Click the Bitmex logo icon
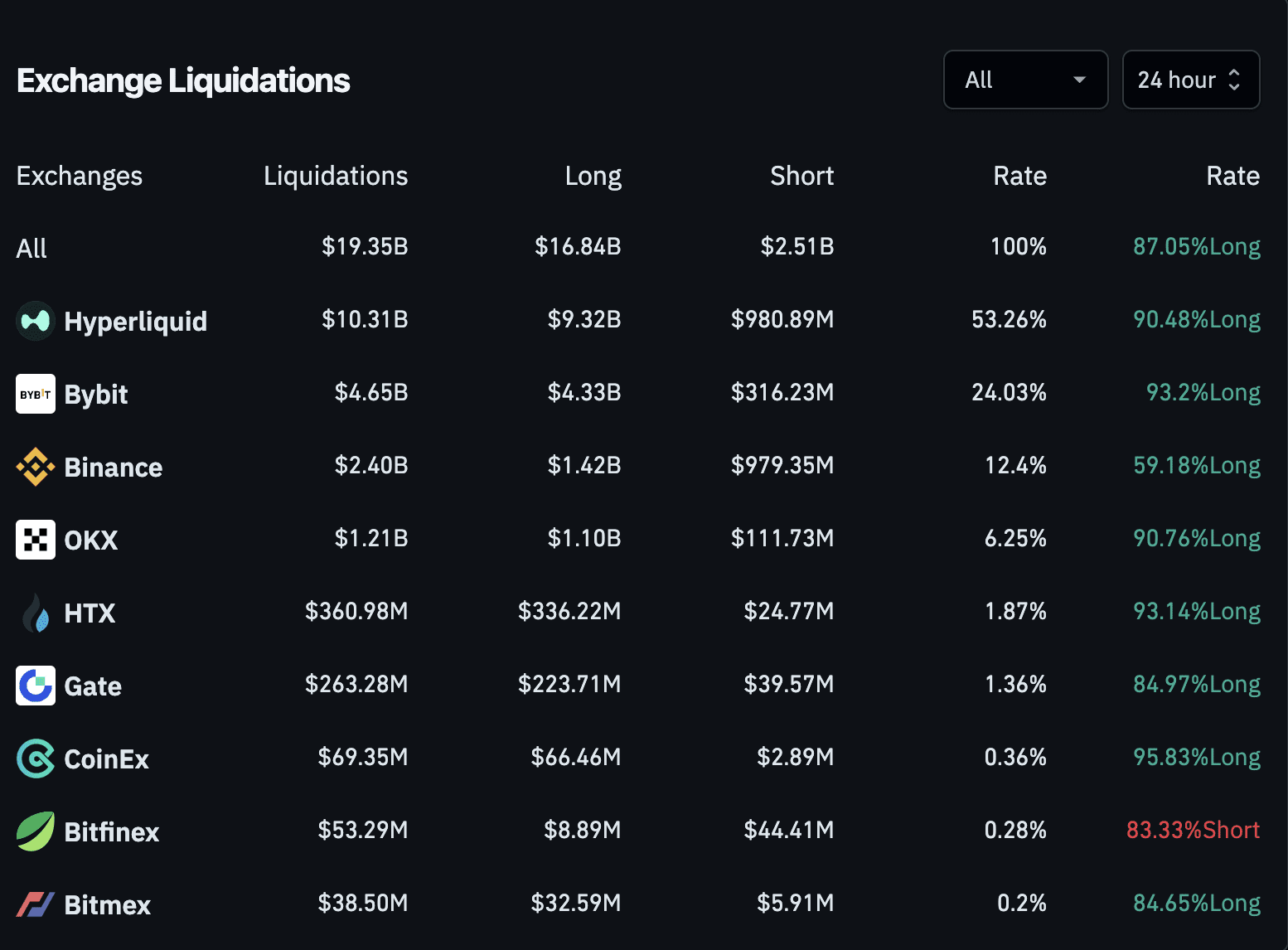Viewport: 1288px width, 950px height. coord(36,904)
